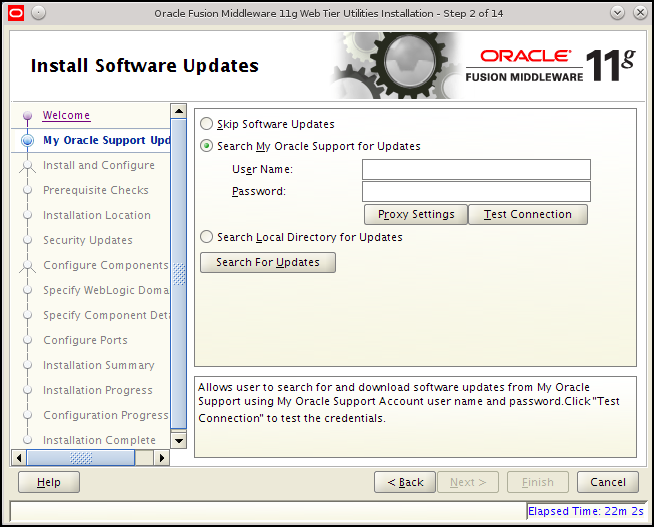Screen dimensions: 654x527
Task: Click the Prerequisite Checks step label
Action: (96, 190)
